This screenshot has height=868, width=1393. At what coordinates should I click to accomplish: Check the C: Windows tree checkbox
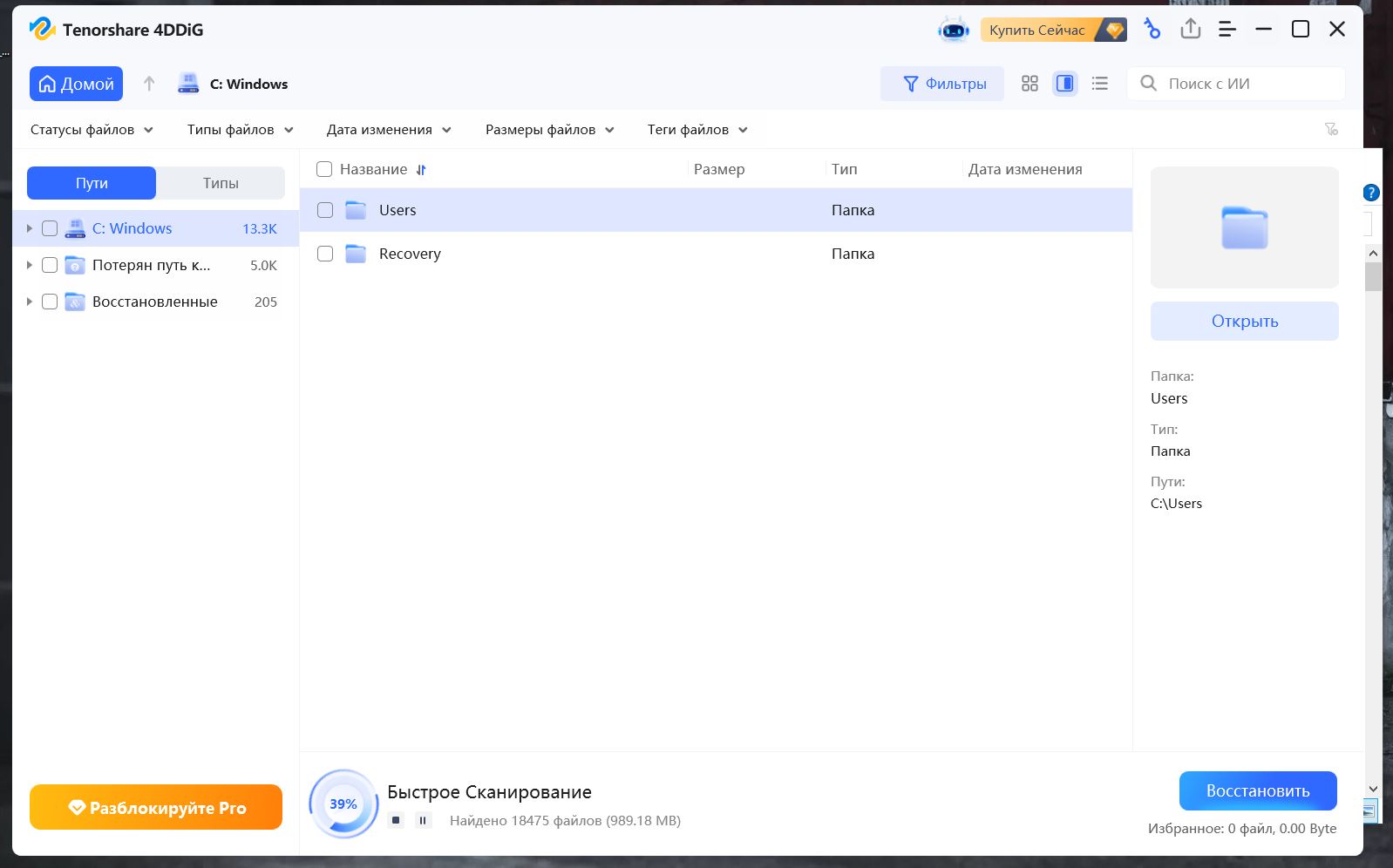pos(50,228)
